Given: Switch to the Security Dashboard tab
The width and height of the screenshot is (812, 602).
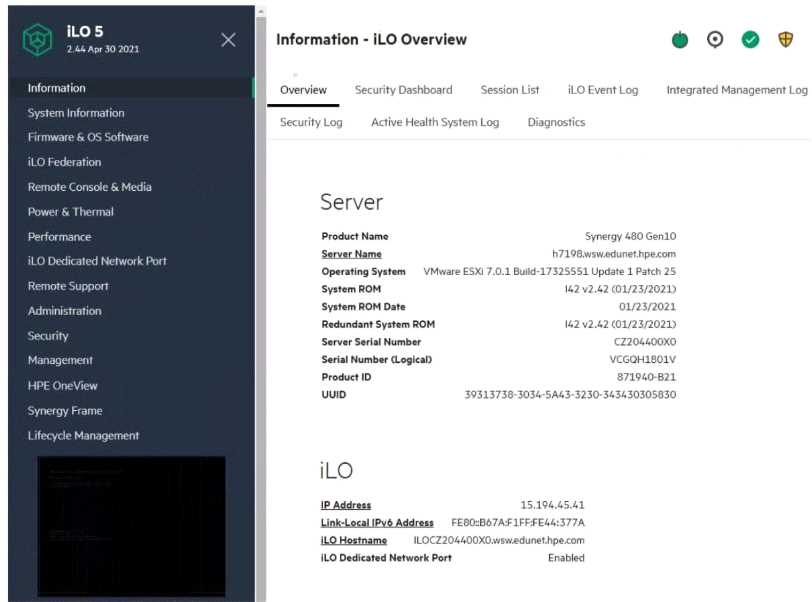Looking at the screenshot, I should coord(403,90).
